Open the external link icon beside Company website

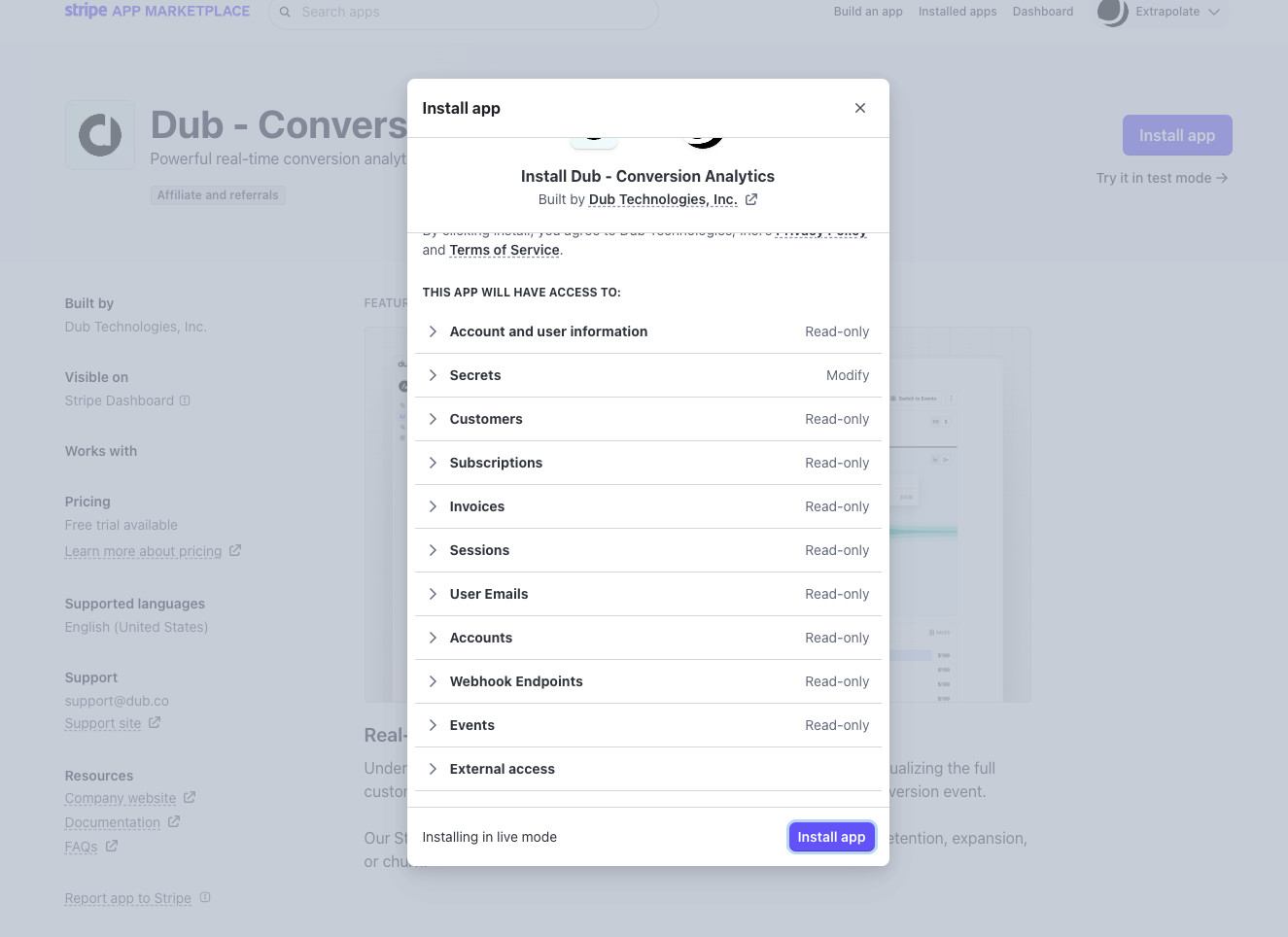190,797
